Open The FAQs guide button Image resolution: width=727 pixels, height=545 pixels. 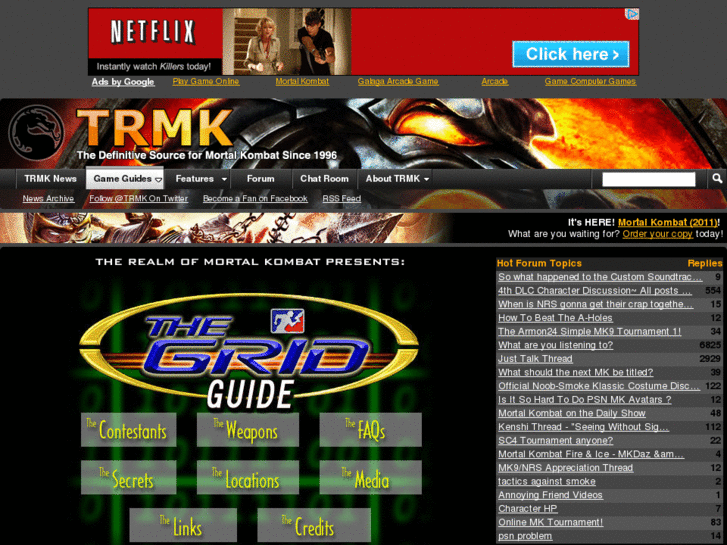[370, 430]
